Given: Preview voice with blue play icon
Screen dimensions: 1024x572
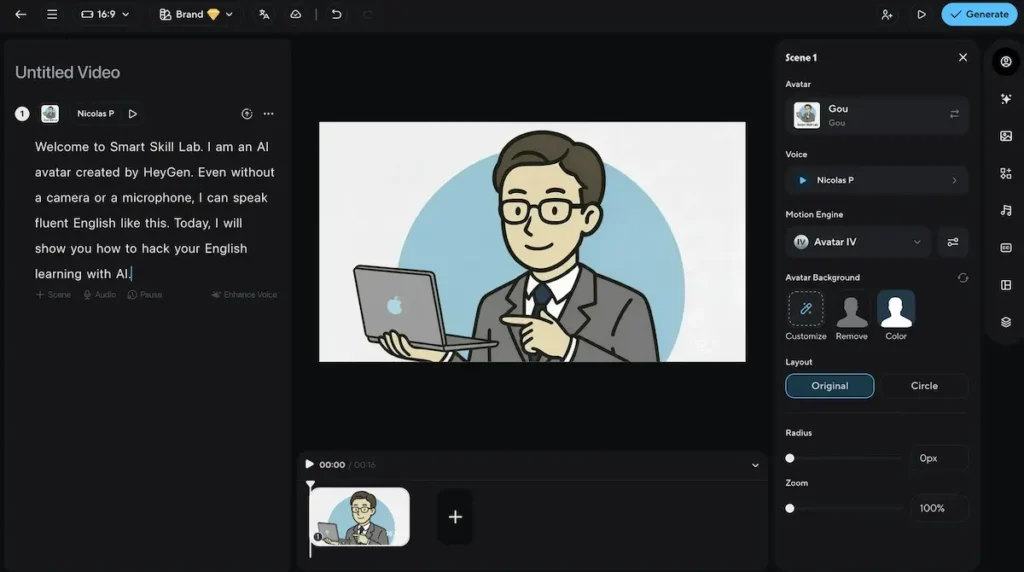Looking at the screenshot, I should [803, 180].
